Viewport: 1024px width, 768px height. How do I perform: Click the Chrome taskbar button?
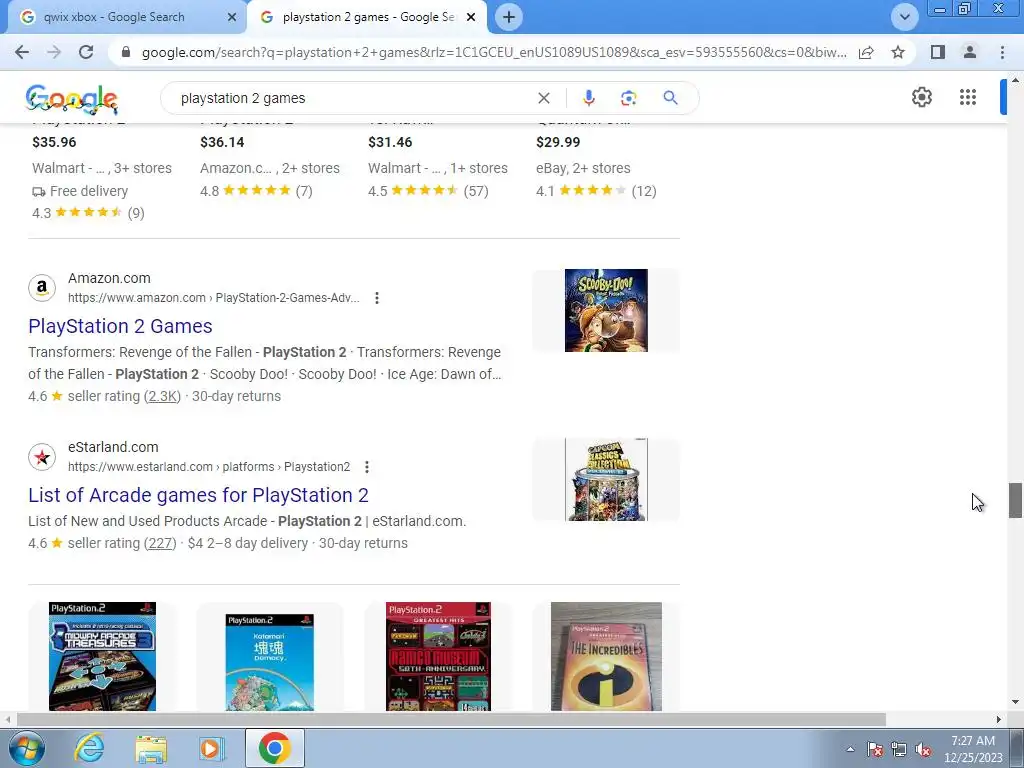pos(275,748)
